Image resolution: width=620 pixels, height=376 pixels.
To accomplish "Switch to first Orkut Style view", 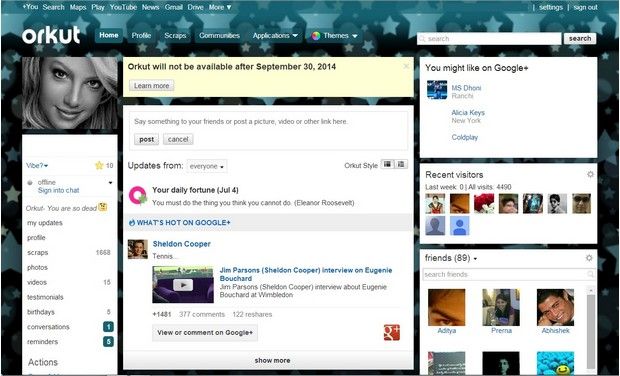I will point(387,164).
